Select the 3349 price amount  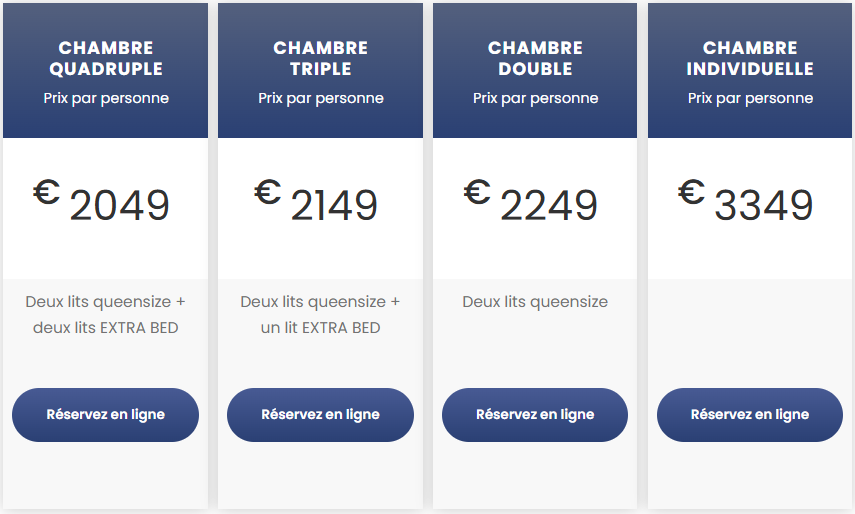tap(763, 206)
